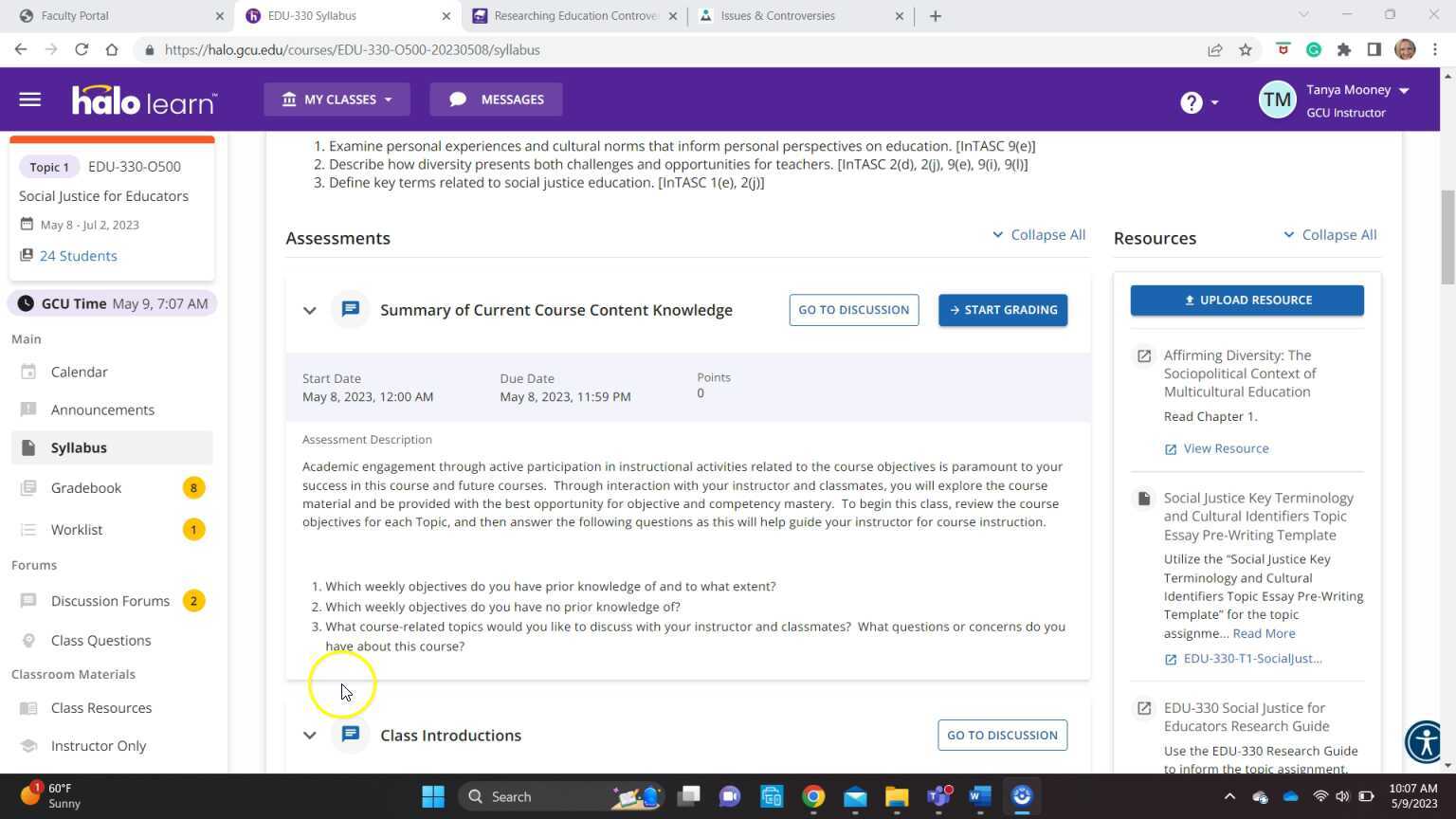Screen dimensions: 1456x819
Task: Open Chrome from the Windows taskbar
Action: [813, 796]
